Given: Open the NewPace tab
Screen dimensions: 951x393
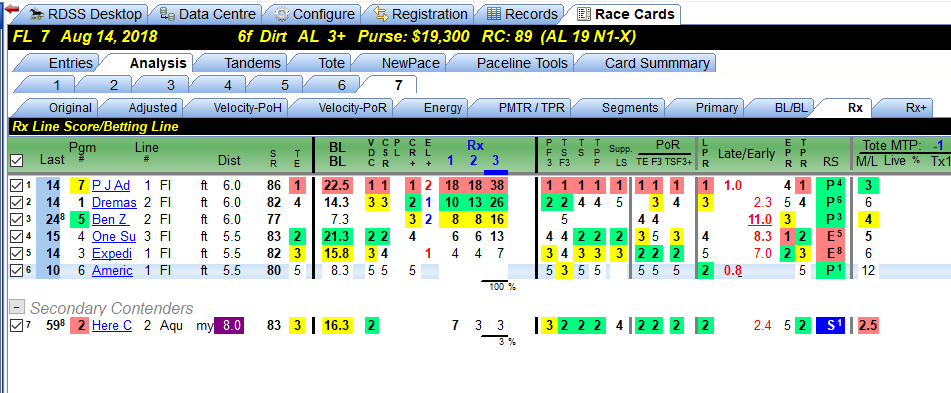Looking at the screenshot, I should coord(403,63).
